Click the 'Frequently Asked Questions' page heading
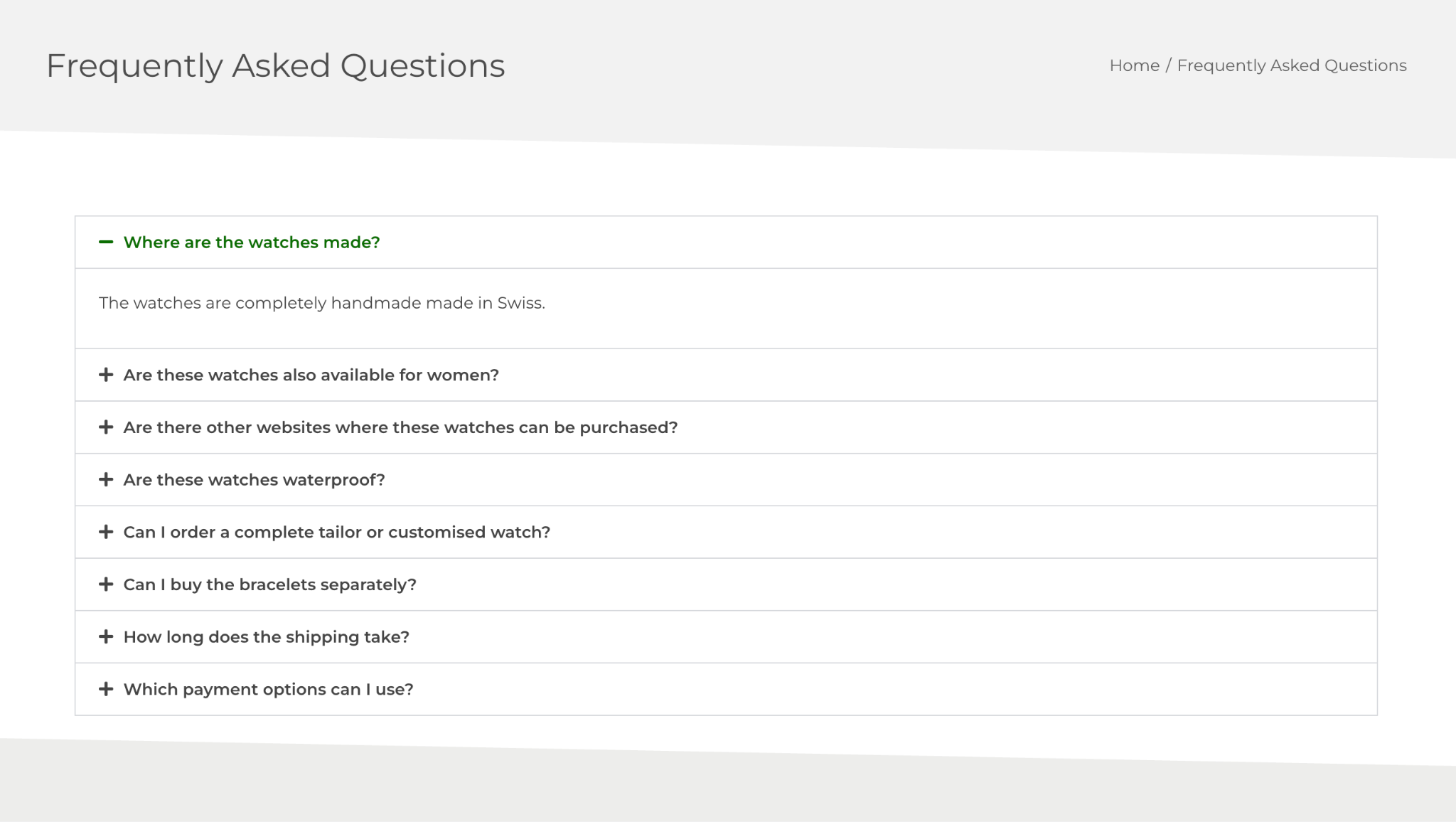 [275, 65]
